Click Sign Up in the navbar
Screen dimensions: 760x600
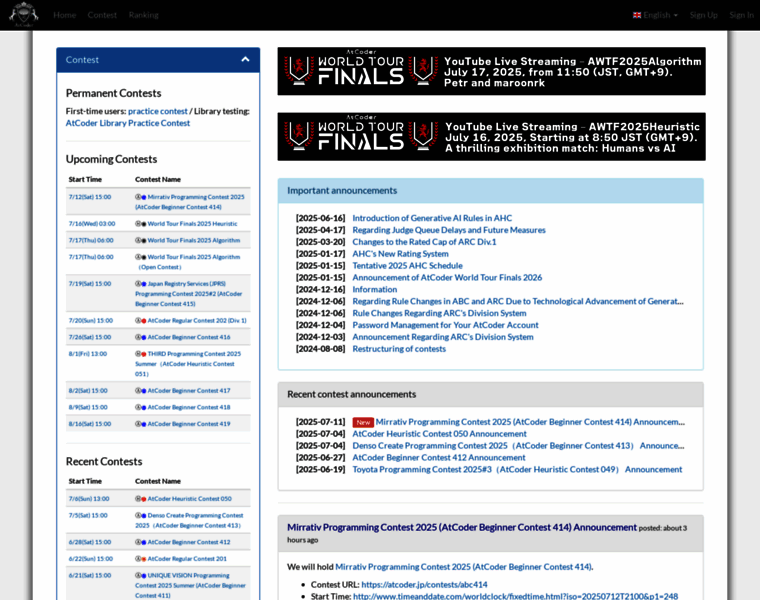(x=703, y=15)
